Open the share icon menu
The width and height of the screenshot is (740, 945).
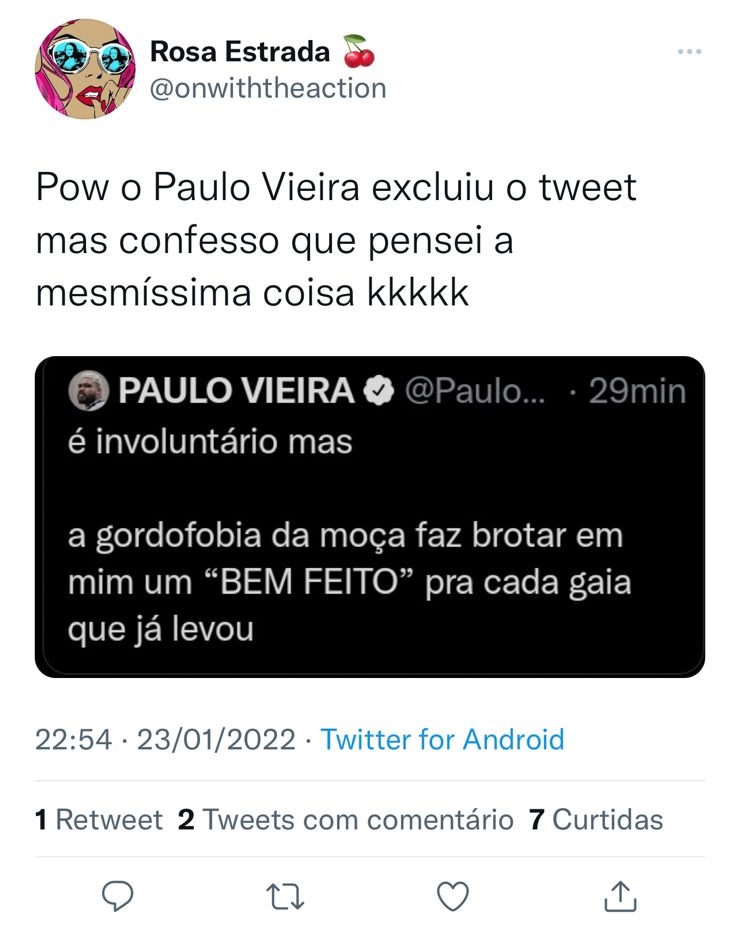click(620, 894)
